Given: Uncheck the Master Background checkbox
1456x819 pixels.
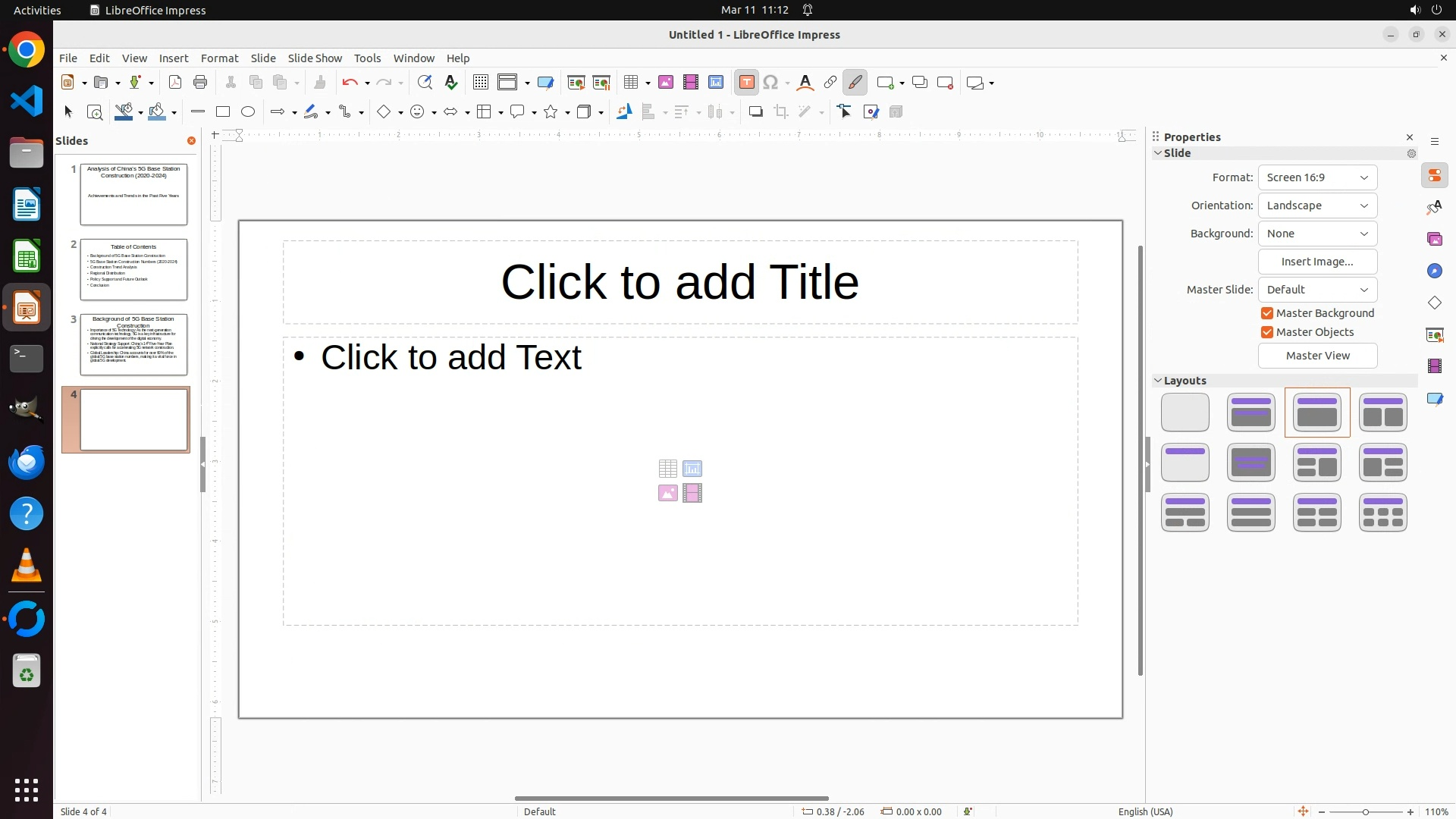Looking at the screenshot, I should click(1267, 313).
